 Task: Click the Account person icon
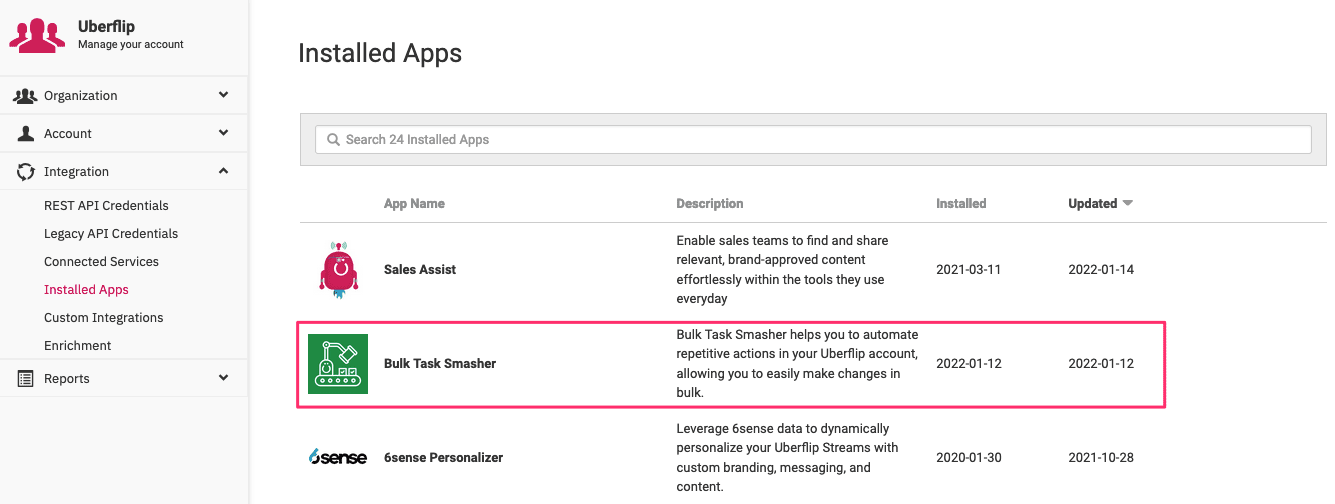point(26,134)
